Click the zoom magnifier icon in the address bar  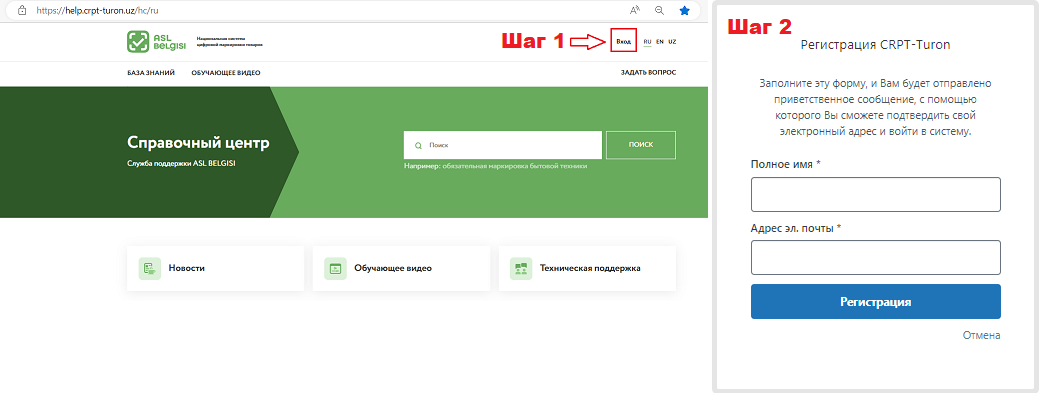[x=659, y=11]
